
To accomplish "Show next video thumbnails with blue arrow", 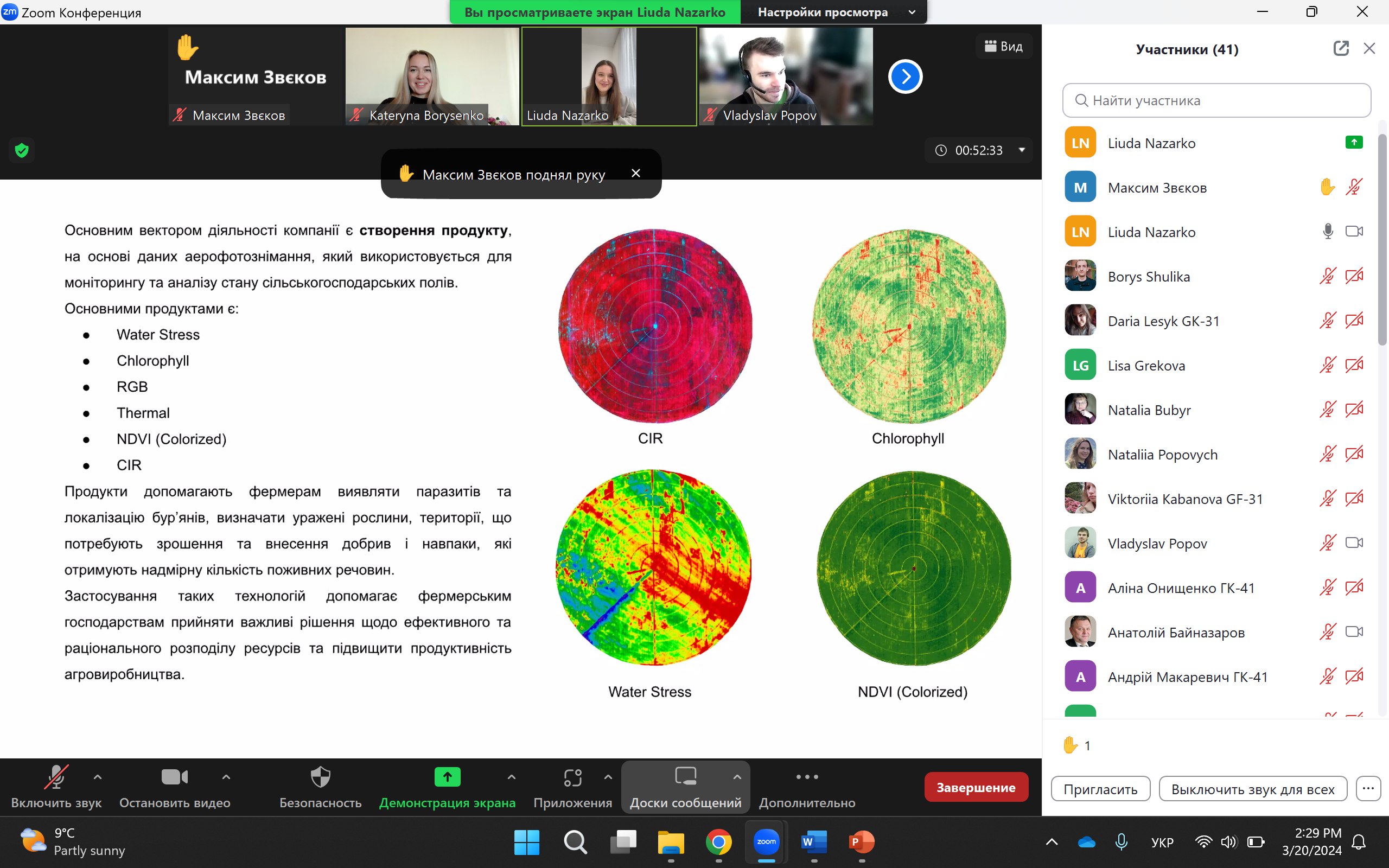I will pyautogui.click(x=904, y=76).
